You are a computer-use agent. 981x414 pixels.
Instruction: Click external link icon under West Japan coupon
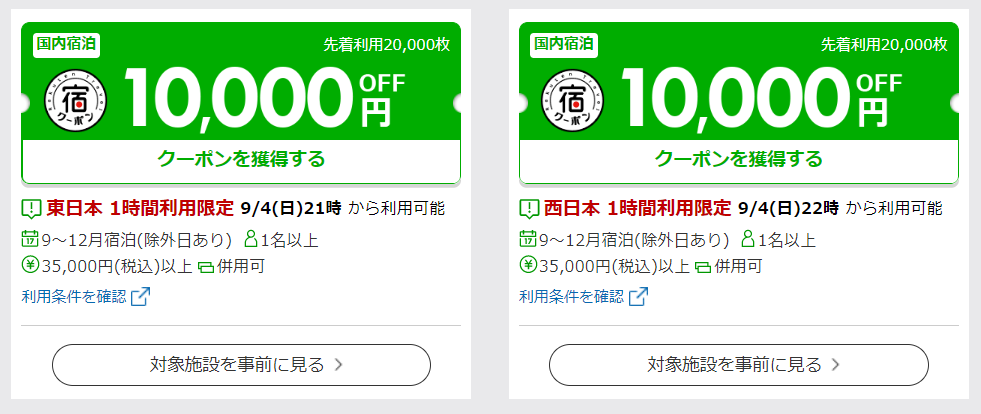click(x=638, y=296)
